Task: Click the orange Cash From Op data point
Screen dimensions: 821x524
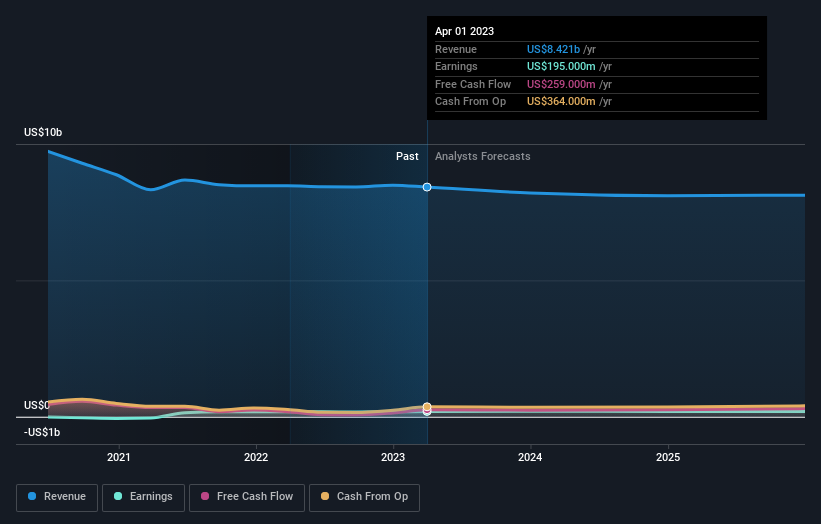Action: [x=427, y=406]
